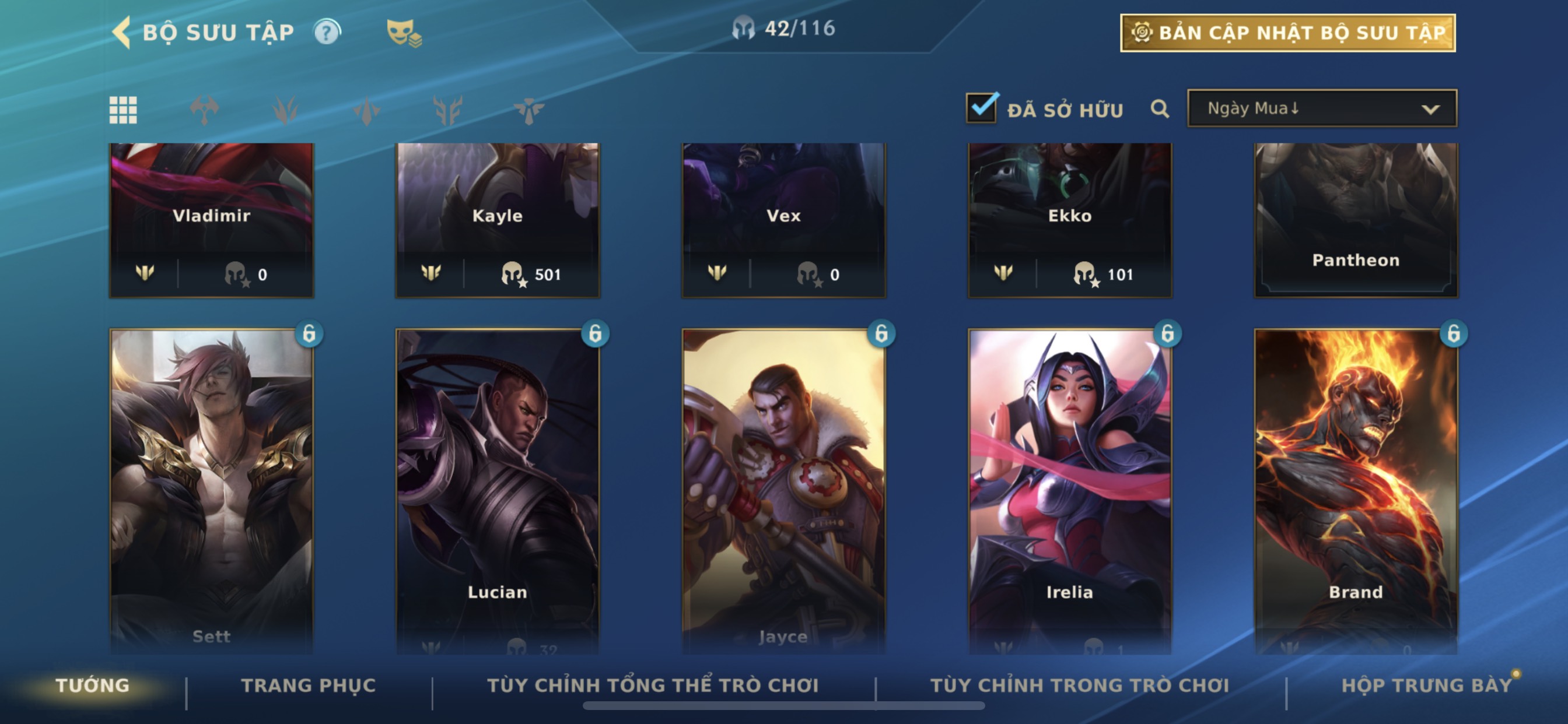Open the Ngày Mua sort dropdown
1568x724 pixels.
(x=1322, y=108)
